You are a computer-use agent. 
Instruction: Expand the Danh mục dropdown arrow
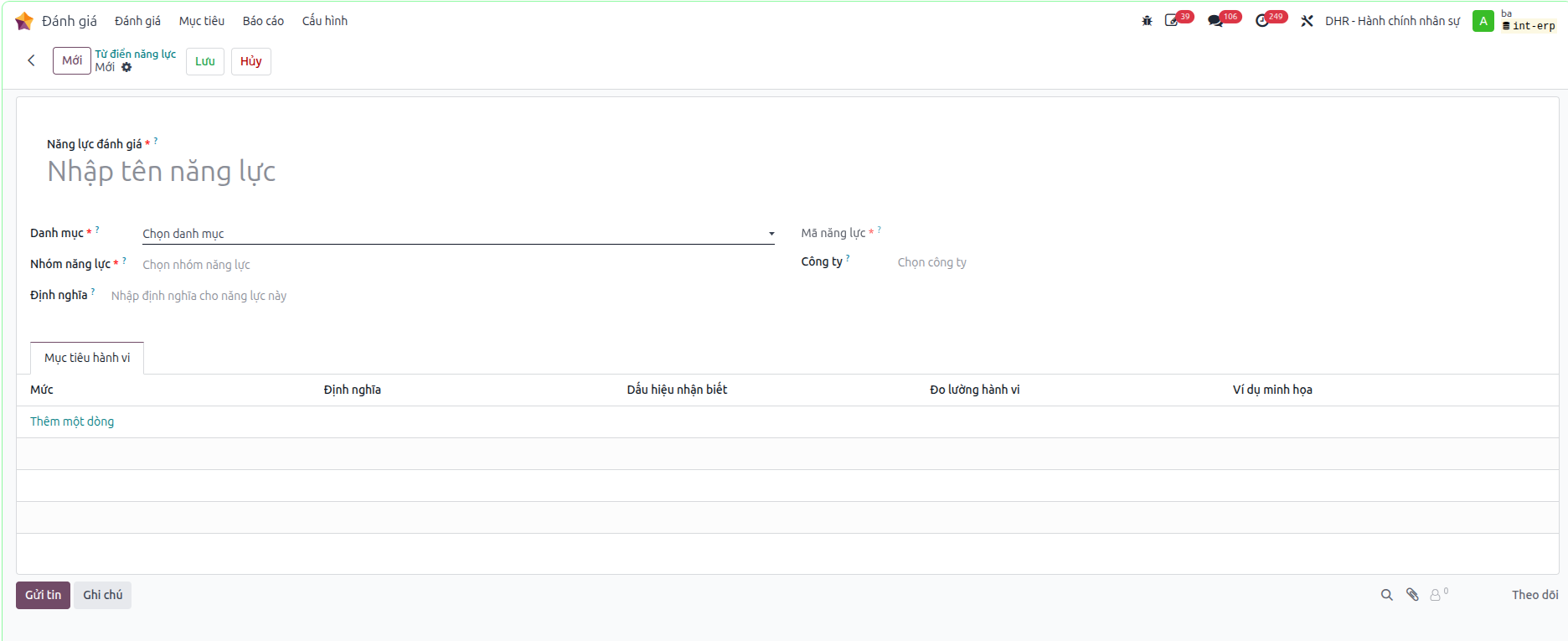pyautogui.click(x=771, y=234)
